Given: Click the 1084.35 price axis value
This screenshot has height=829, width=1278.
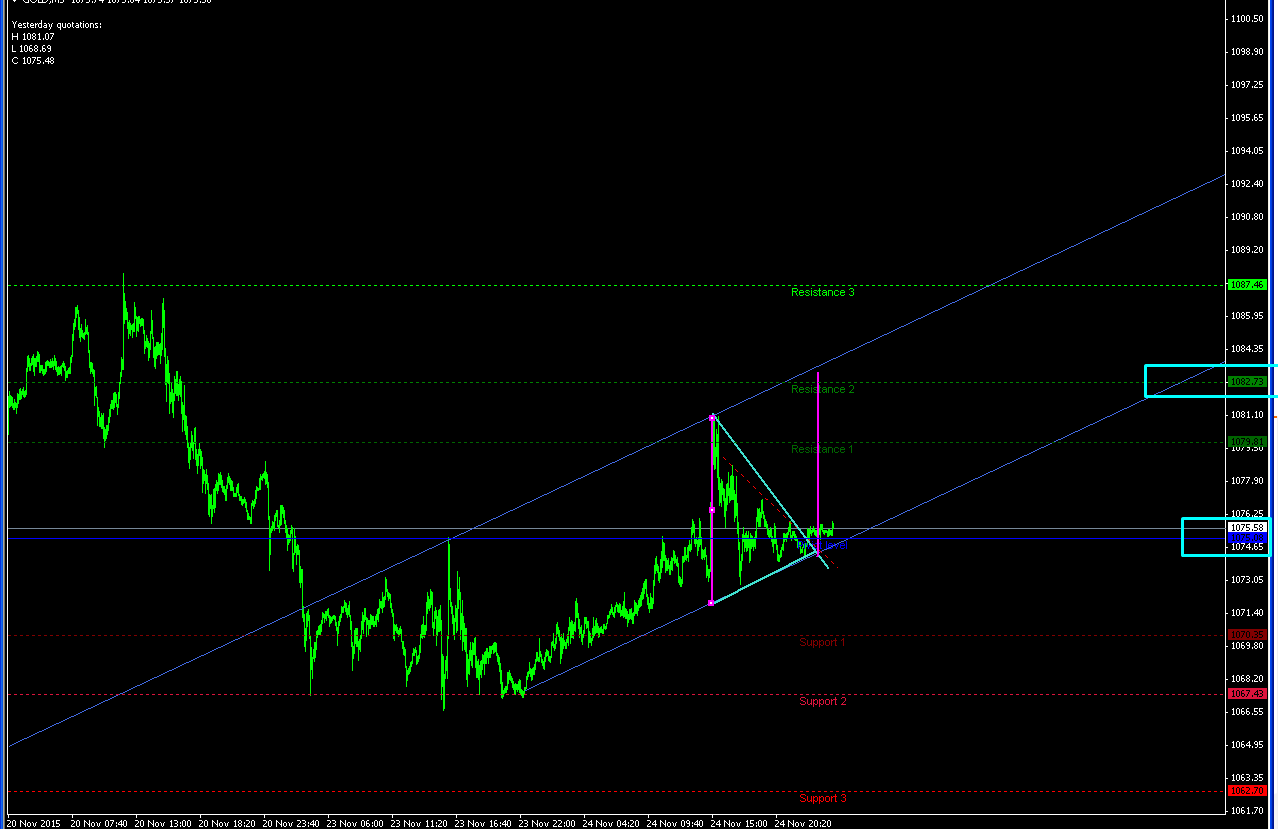Looking at the screenshot, I should [1249, 349].
